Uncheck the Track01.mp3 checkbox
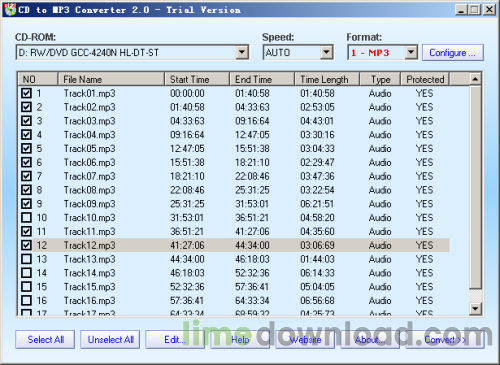Viewport: 500px width, 365px height. (x=26, y=93)
